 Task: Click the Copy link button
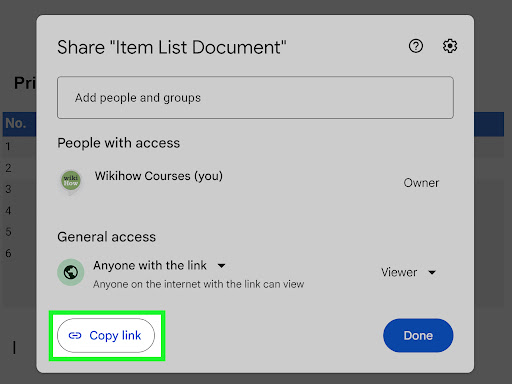(106, 335)
